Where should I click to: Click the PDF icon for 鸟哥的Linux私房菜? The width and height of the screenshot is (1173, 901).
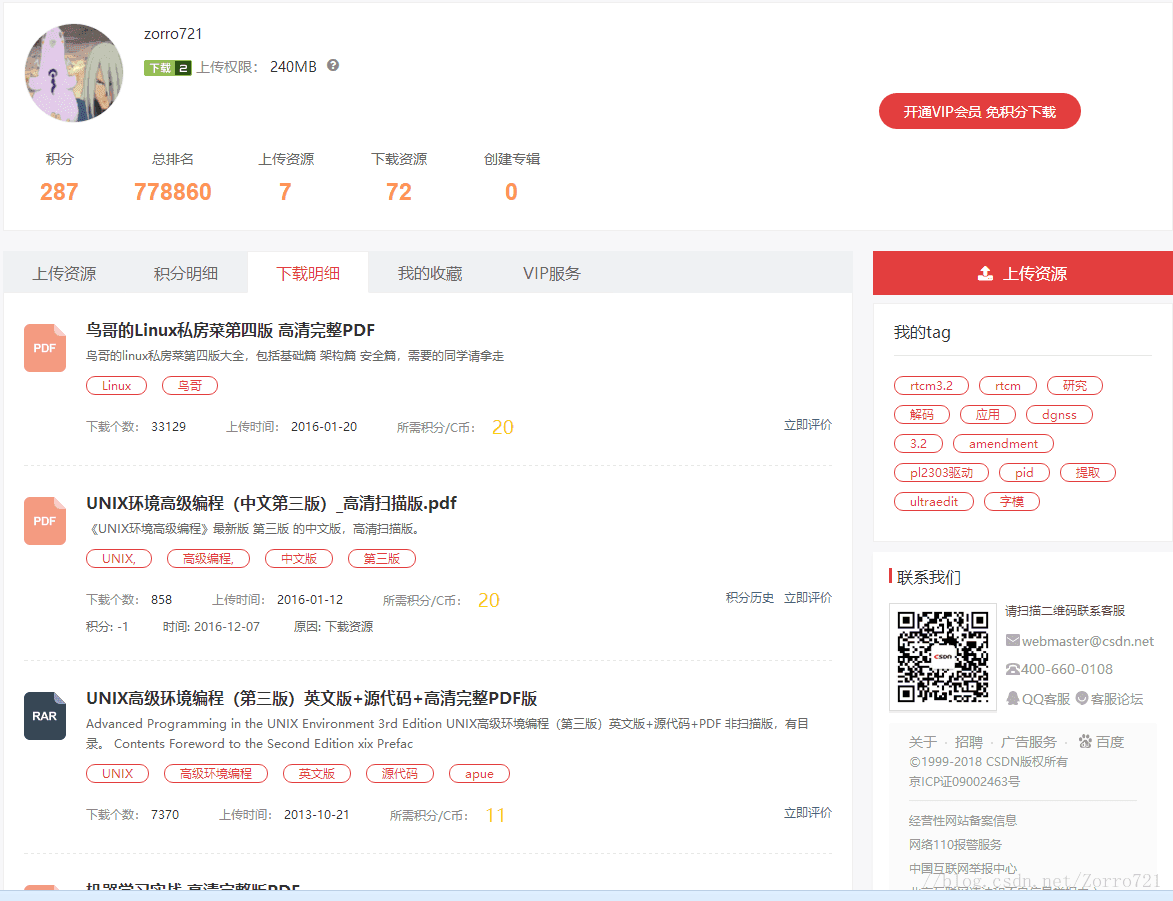tap(45, 348)
